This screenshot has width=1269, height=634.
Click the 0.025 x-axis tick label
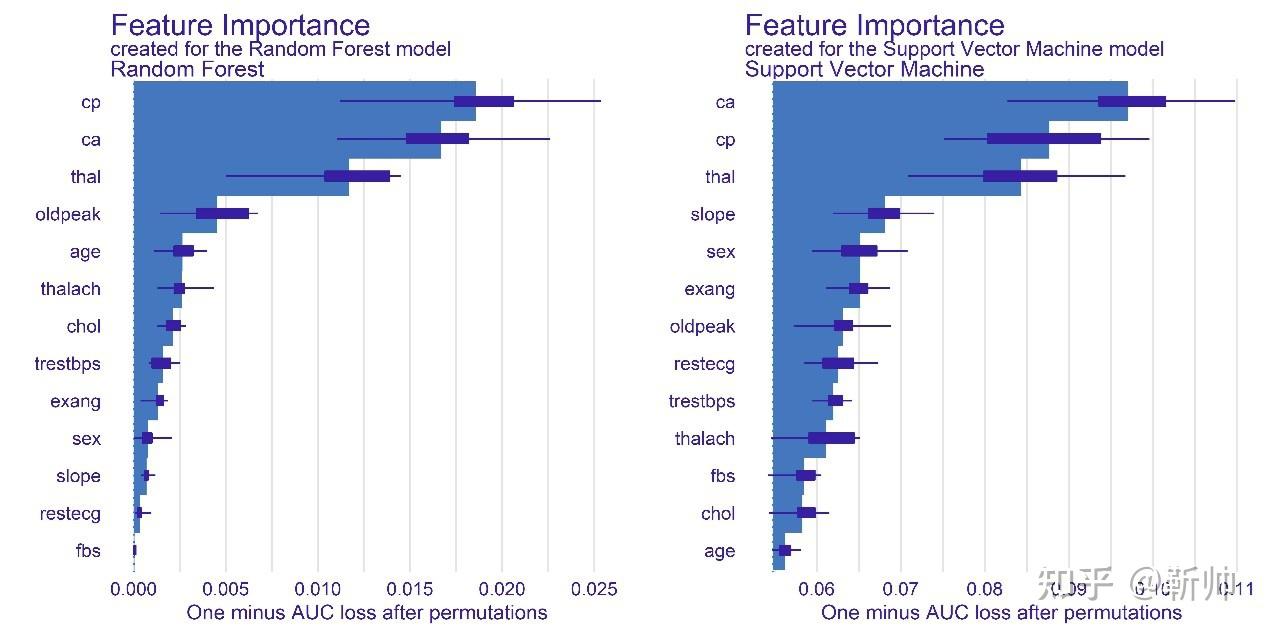click(x=594, y=590)
